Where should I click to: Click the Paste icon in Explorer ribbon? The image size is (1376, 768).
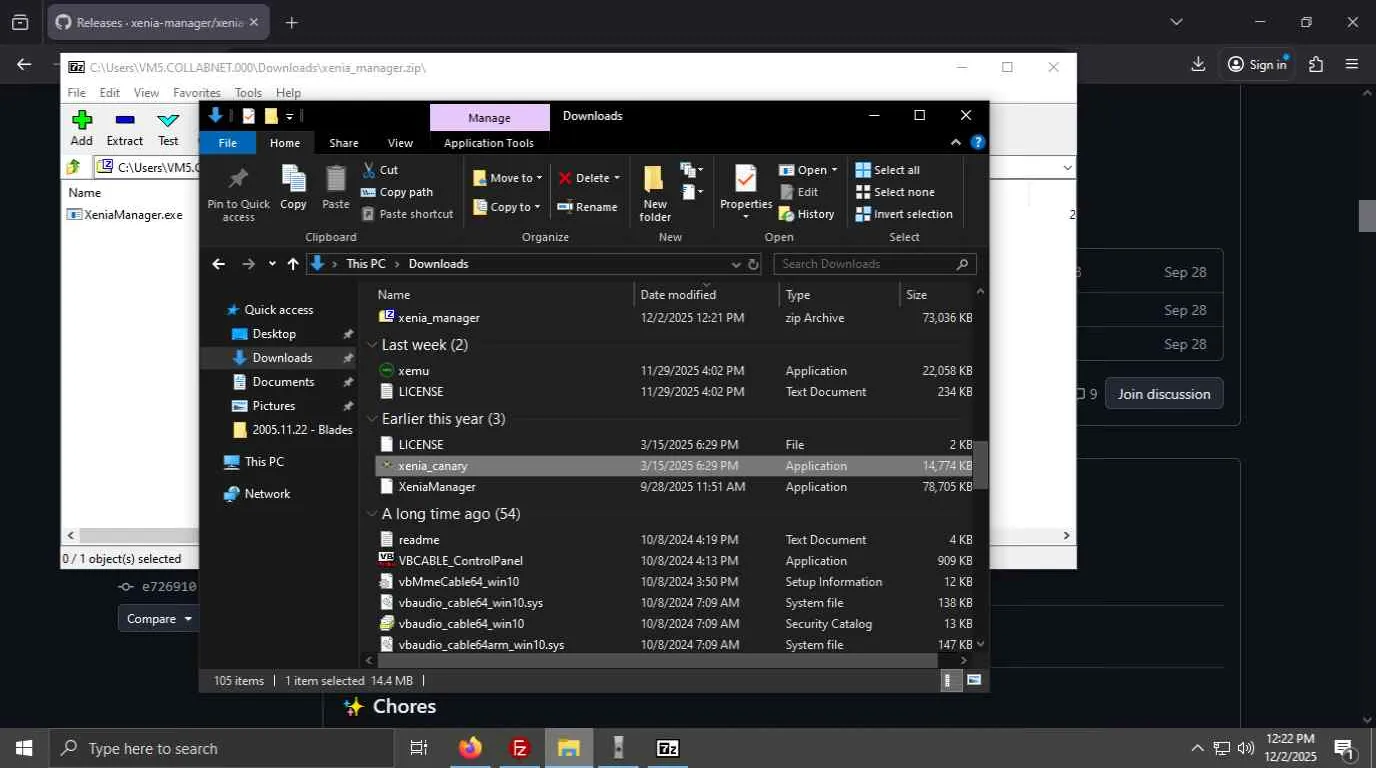coord(336,188)
